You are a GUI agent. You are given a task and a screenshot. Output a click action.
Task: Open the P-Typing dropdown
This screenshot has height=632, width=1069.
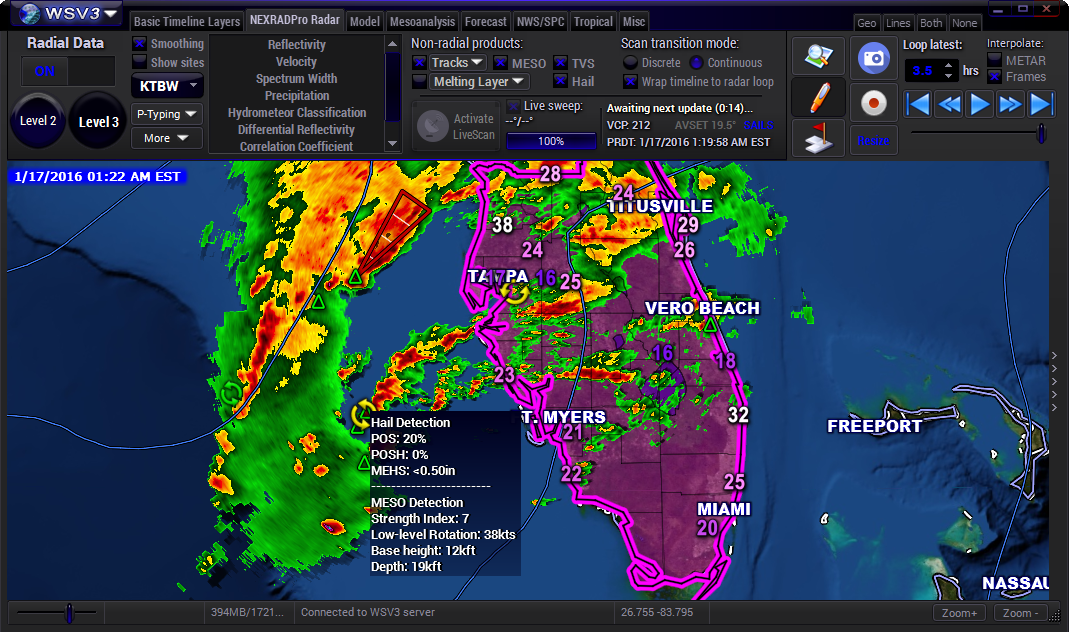pos(167,114)
